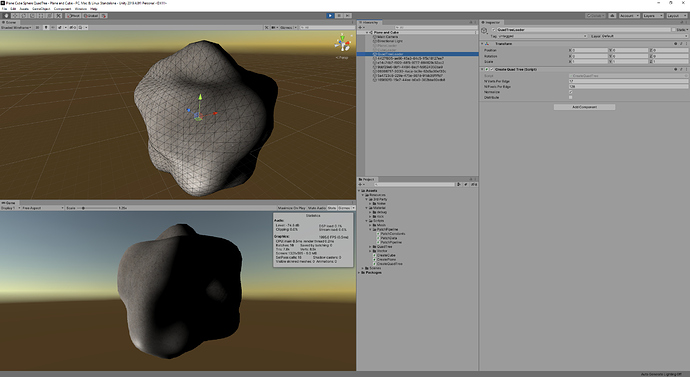Open the Account dropdown
Screen dimensions: 690x377
click(629, 16)
